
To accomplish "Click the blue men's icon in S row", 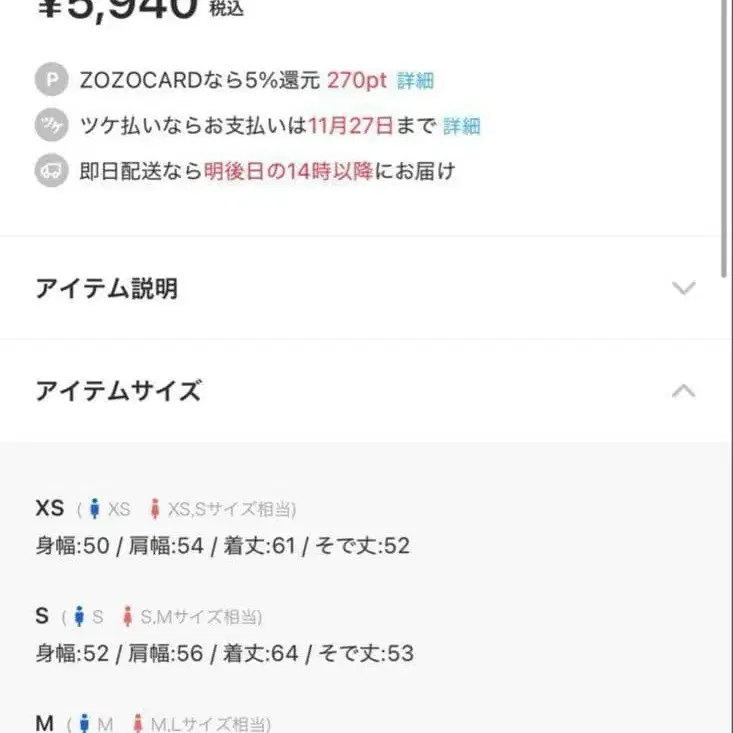I will click(x=79, y=617).
